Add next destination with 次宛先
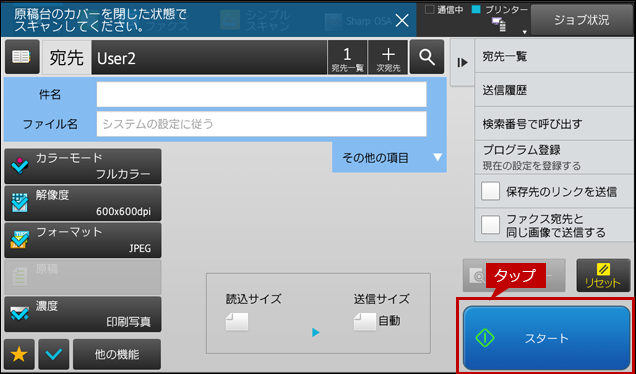 coord(388,57)
